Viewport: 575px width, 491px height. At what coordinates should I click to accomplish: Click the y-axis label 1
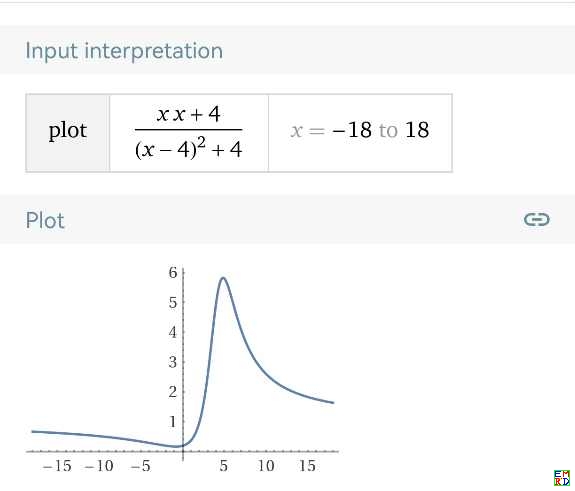click(x=173, y=422)
